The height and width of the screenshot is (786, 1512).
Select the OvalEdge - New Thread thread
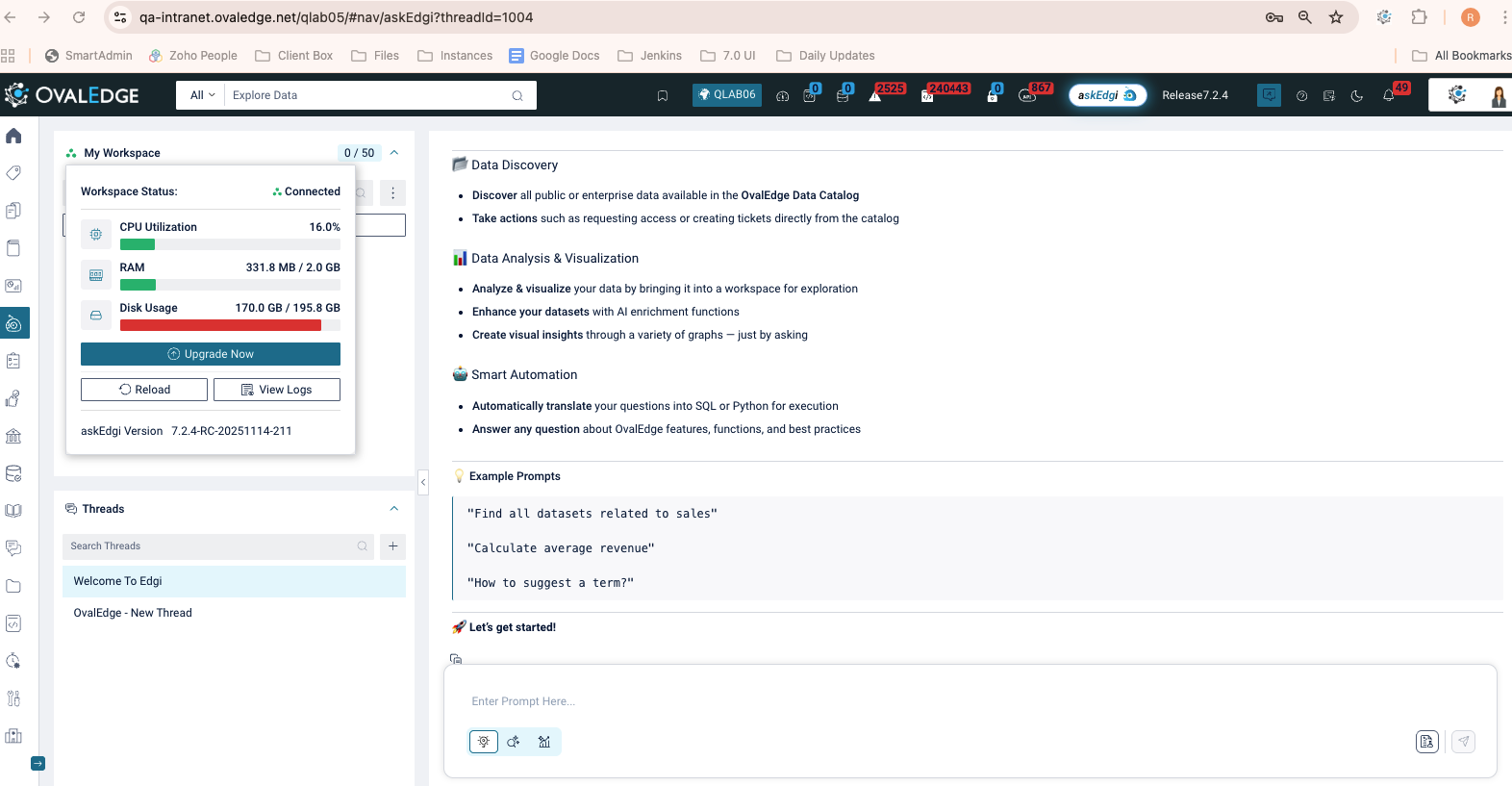click(234, 613)
